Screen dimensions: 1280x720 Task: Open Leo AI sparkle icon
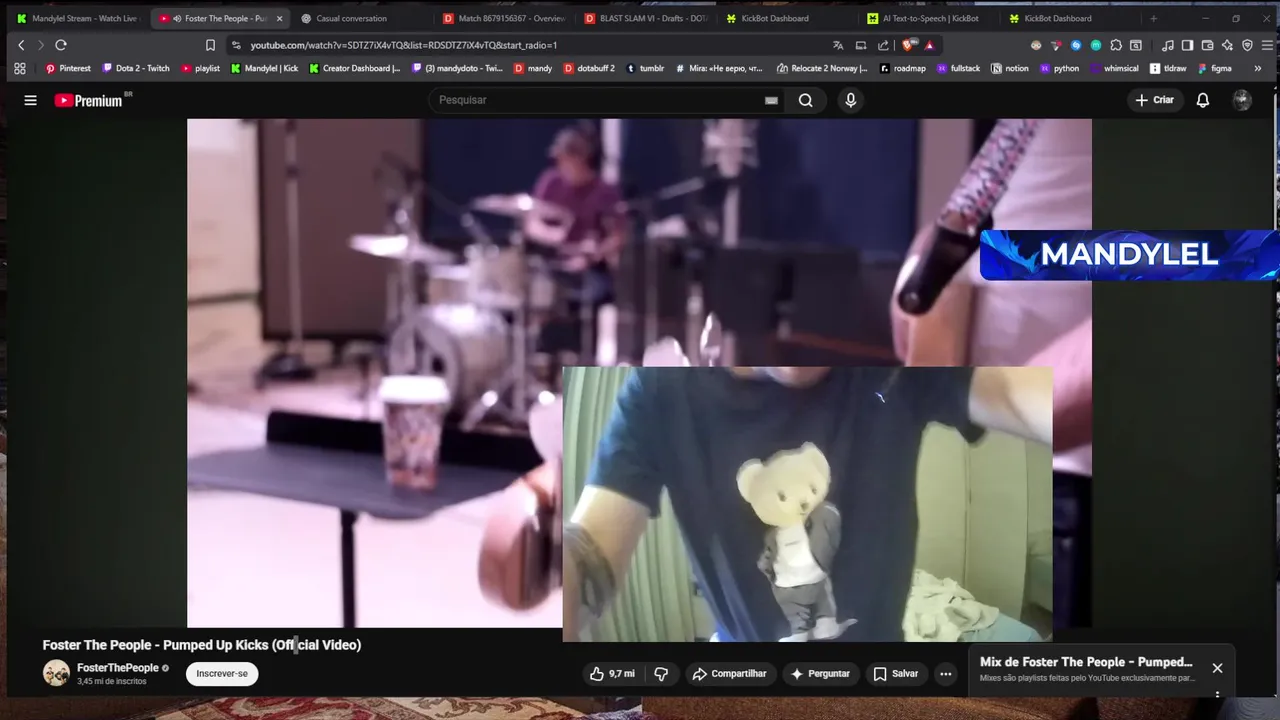(1227, 45)
